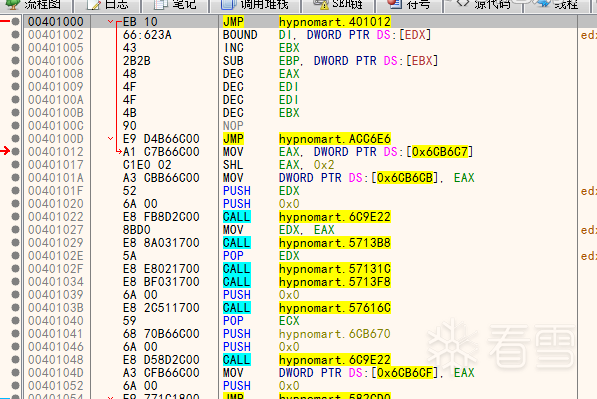Click the DEC EAX instruction
This screenshot has width=597, height=399.
coord(261,73)
